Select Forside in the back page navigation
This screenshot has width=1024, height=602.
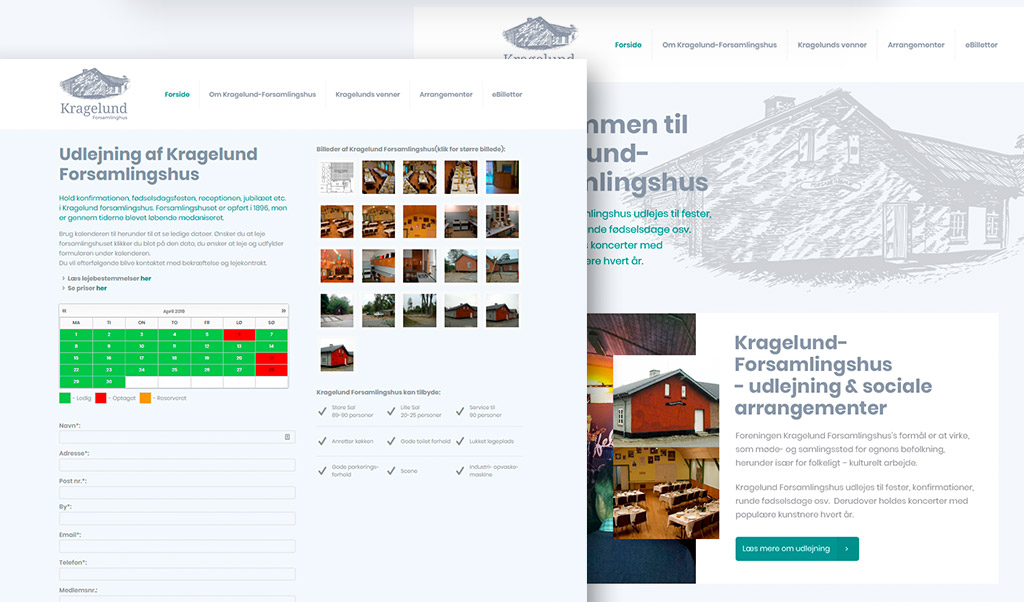click(628, 45)
